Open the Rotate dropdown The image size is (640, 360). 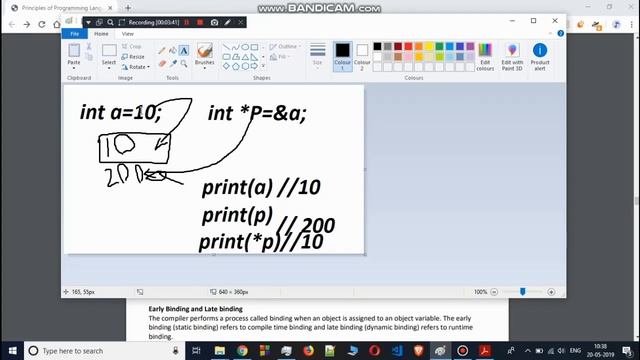(x=136, y=67)
